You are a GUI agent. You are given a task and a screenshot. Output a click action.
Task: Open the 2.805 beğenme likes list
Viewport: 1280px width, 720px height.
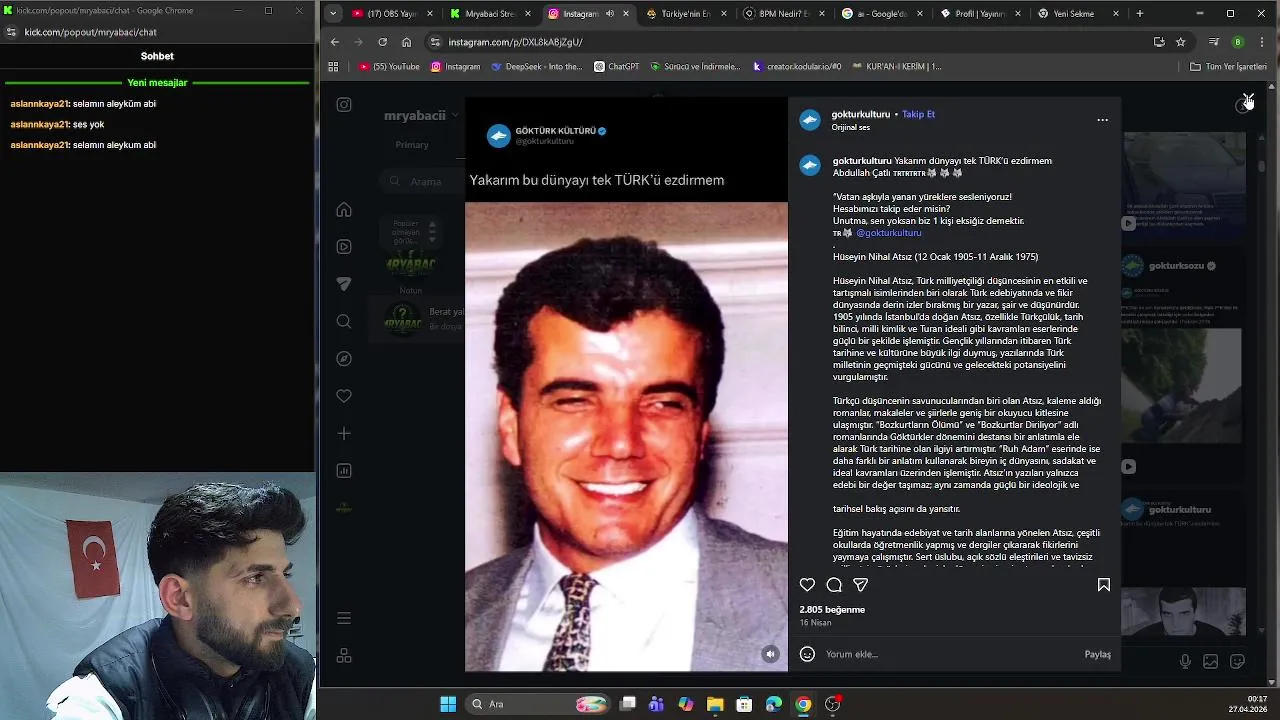pyautogui.click(x=832, y=609)
